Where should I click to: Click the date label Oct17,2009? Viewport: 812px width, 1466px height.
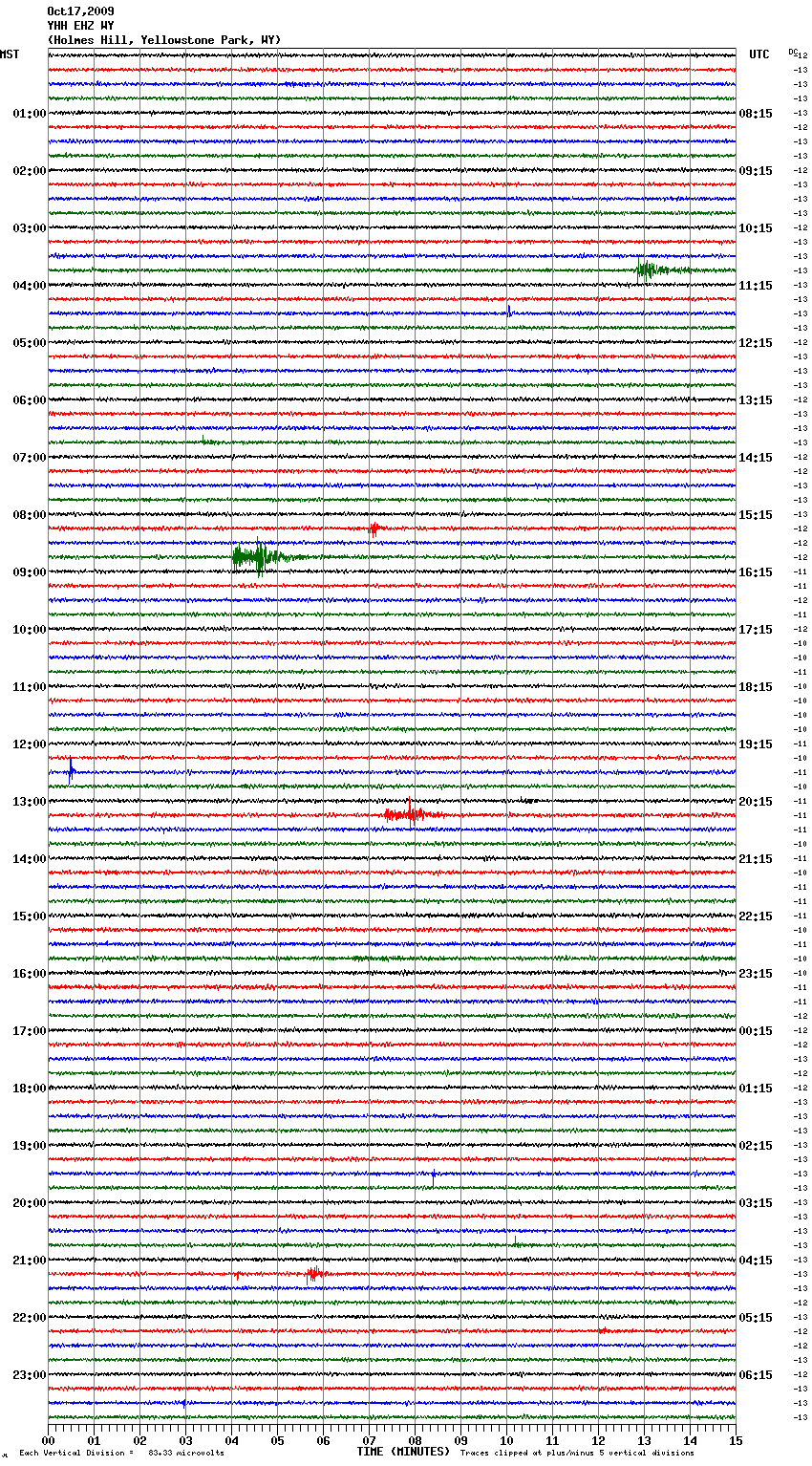click(x=80, y=11)
